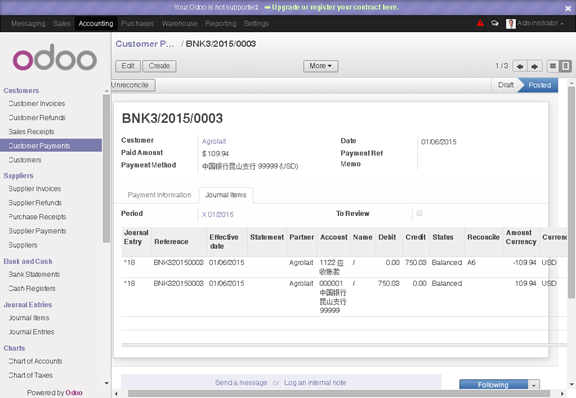Open the Reporting menu
Viewport: 576px width, 398px height.
(x=221, y=24)
